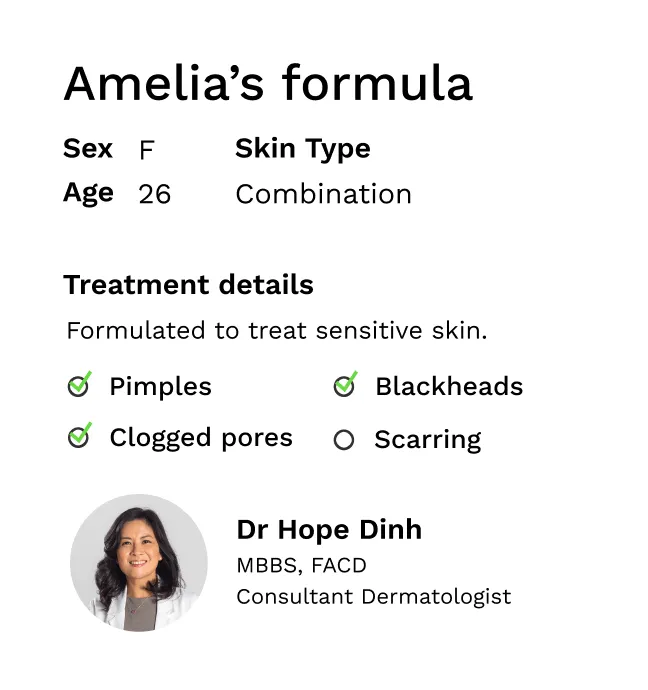Screen dimensions: 648x690
Task: Click the Treatment details heading
Action: click(x=188, y=285)
